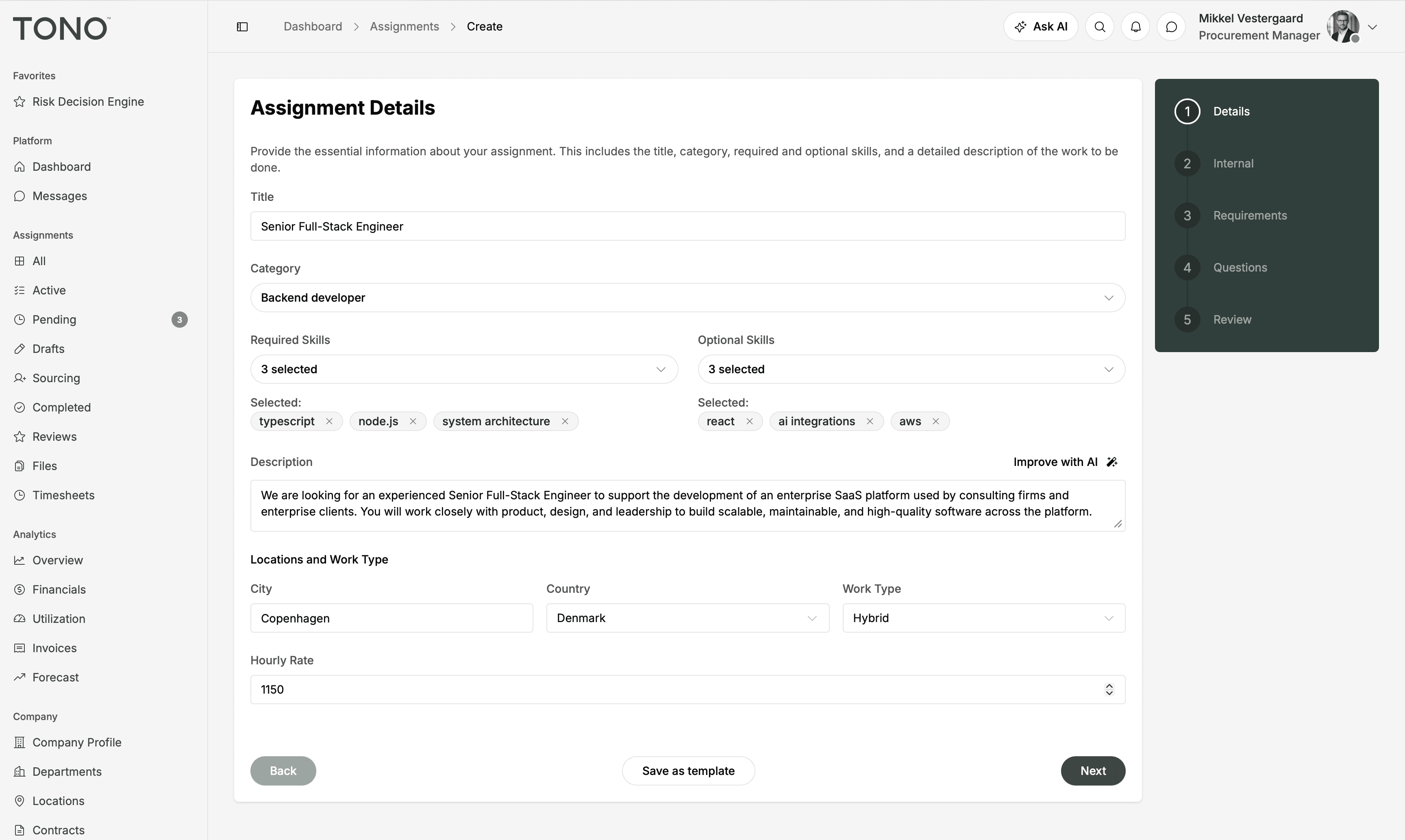Click the City input field

coord(391,618)
